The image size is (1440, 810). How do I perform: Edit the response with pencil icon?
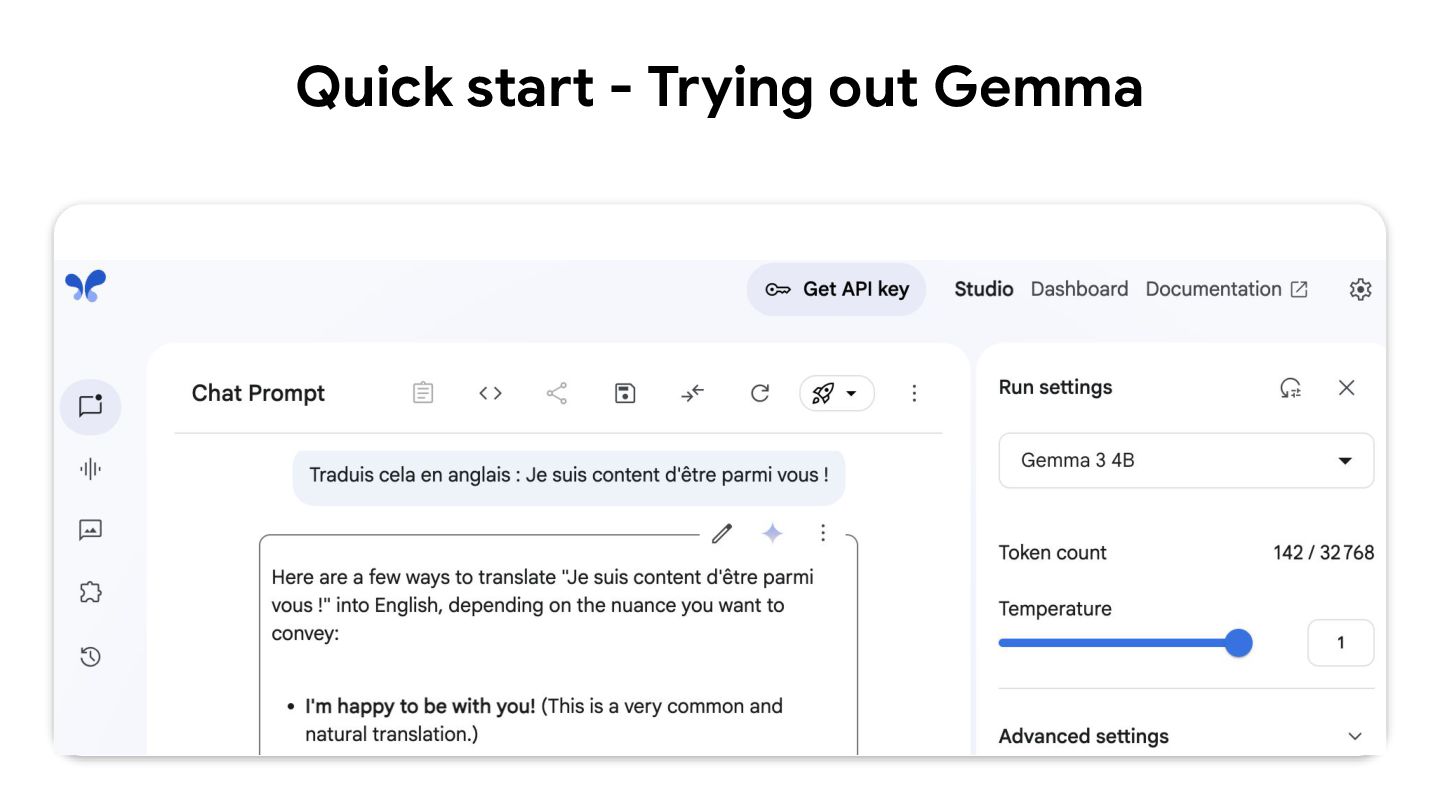click(x=722, y=534)
